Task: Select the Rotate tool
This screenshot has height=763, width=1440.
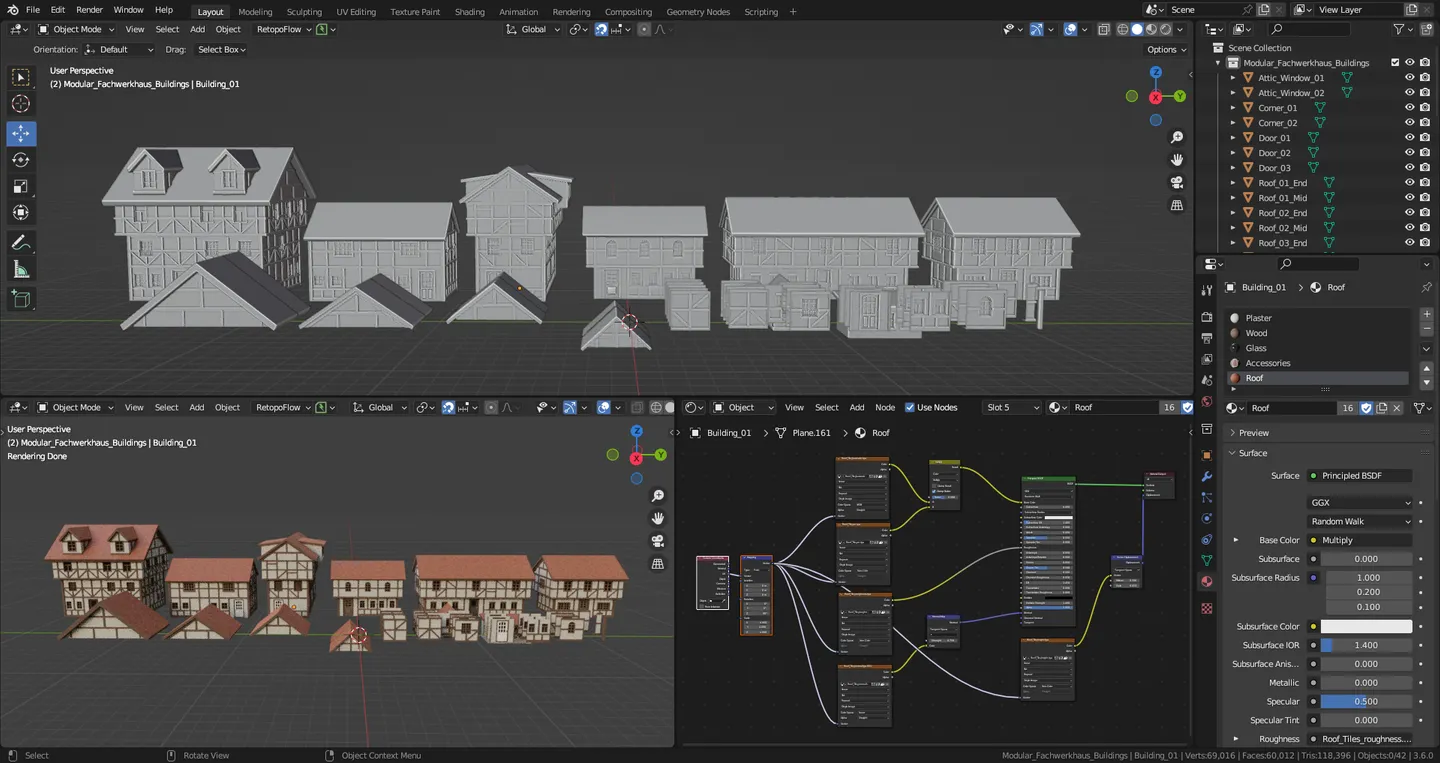Action: pos(20,160)
